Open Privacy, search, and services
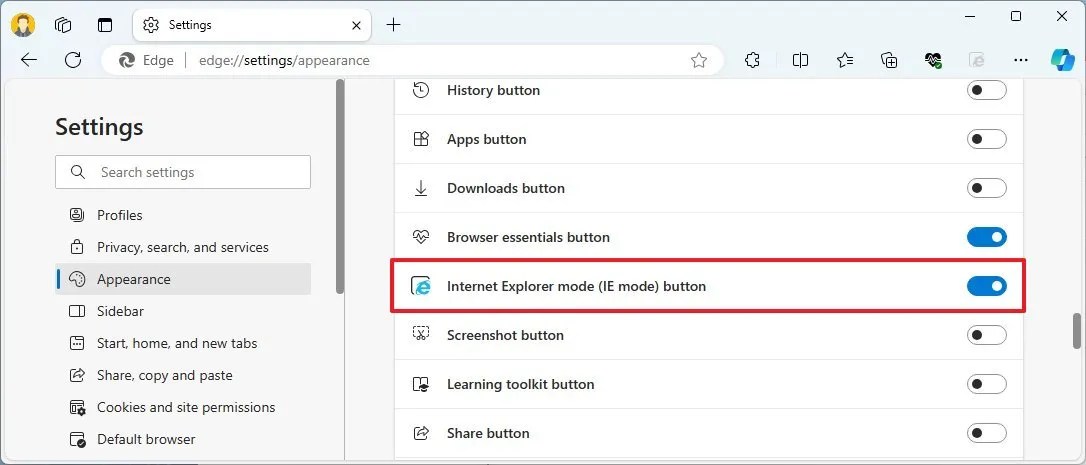Viewport: 1086px width, 465px height. pos(183,247)
